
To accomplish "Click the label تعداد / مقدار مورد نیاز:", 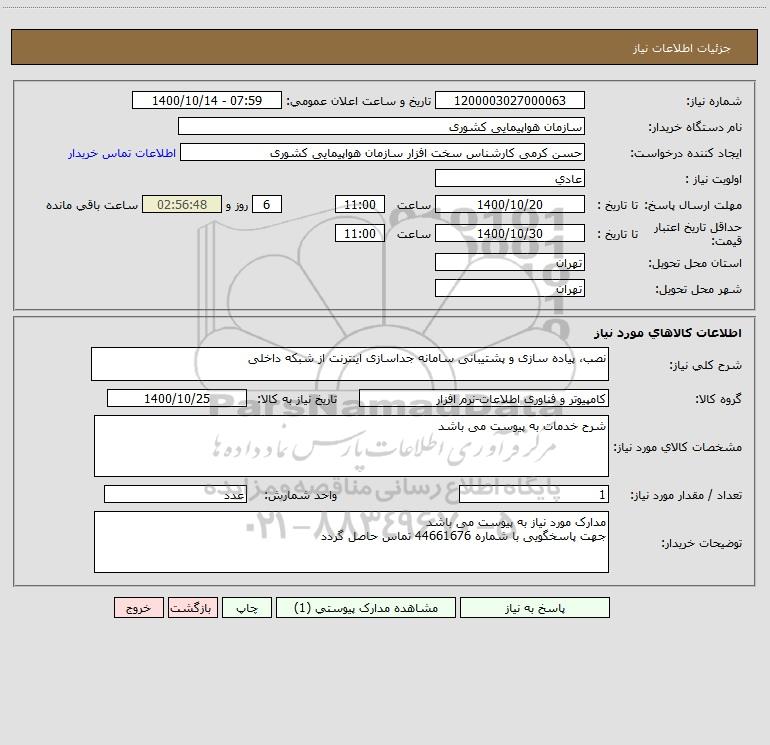I will click(686, 496).
